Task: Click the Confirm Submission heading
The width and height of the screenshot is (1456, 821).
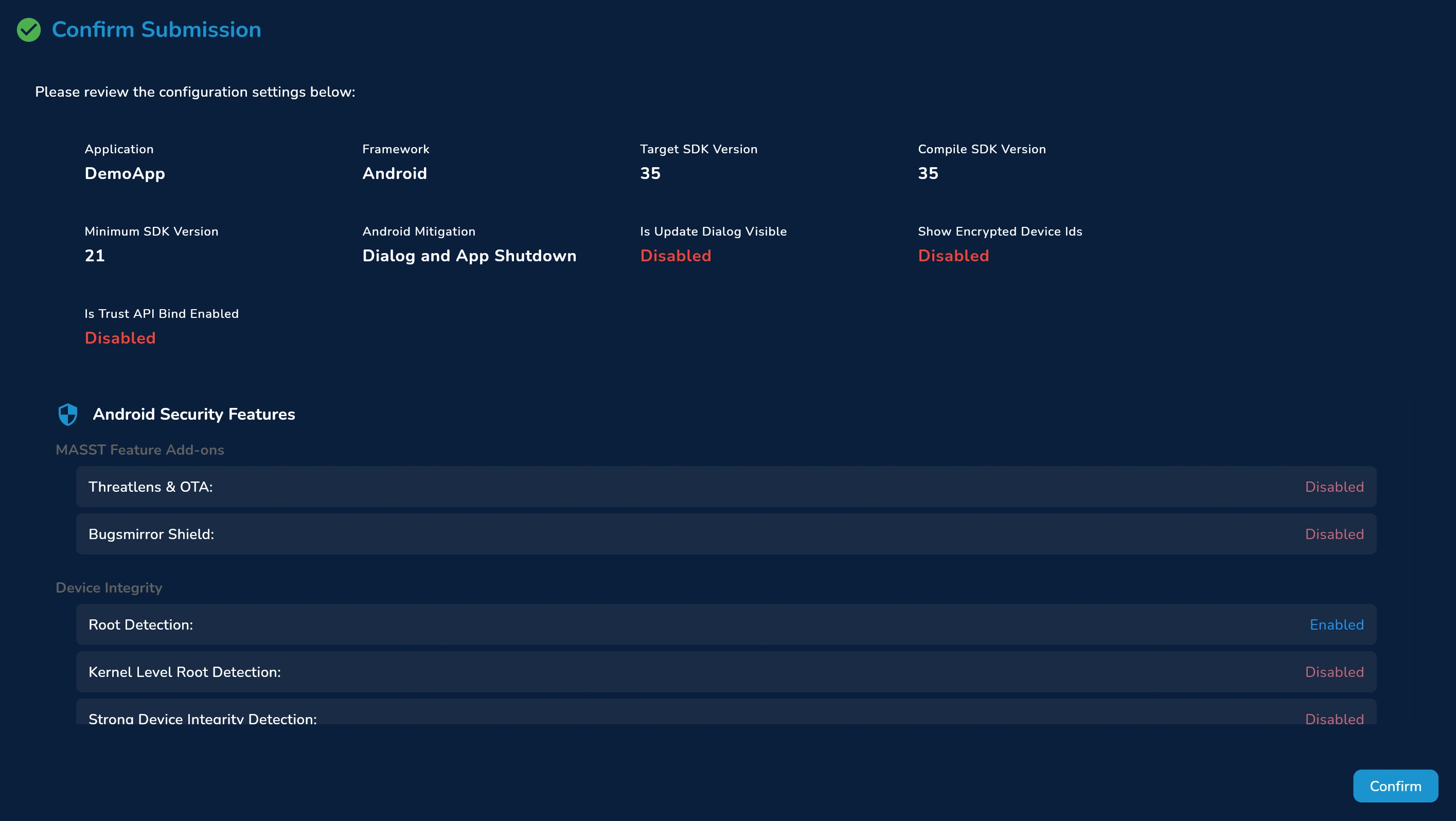Action: click(156, 29)
